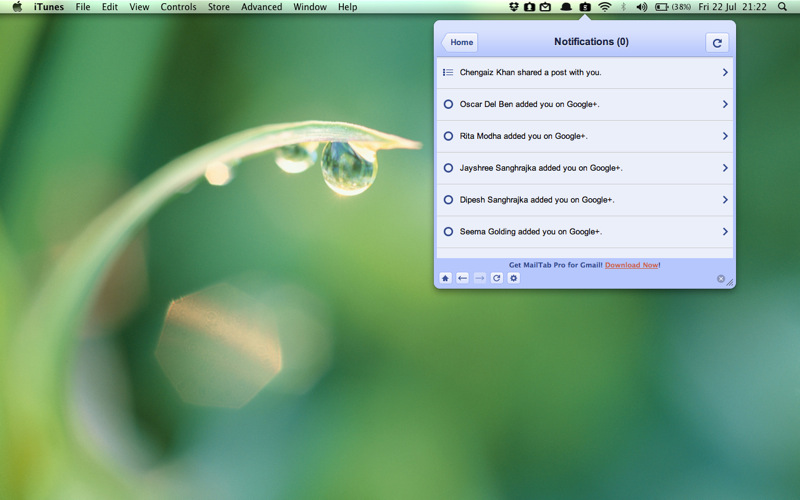The width and height of the screenshot is (800, 500).
Task: Open the Dropbox menu bar icon
Action: 513,7
